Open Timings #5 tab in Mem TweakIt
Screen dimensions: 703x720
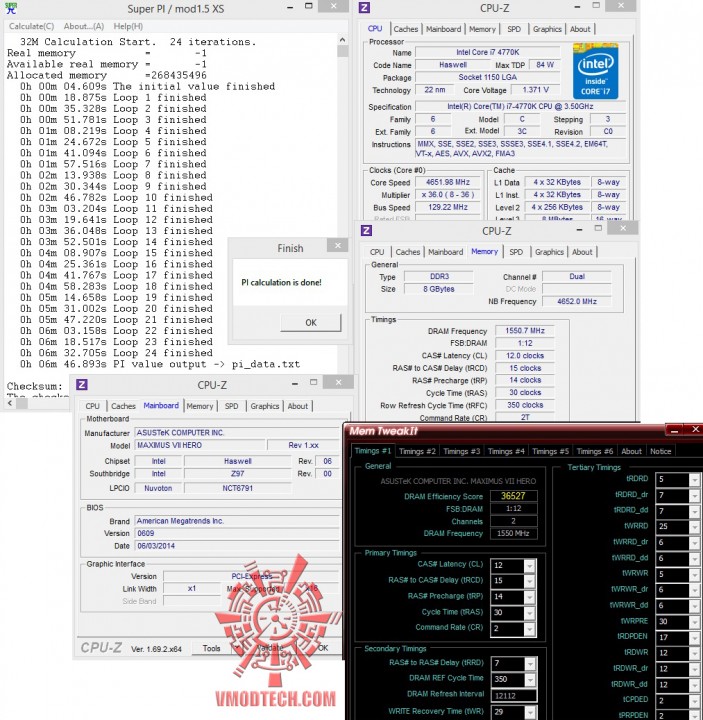coord(550,451)
